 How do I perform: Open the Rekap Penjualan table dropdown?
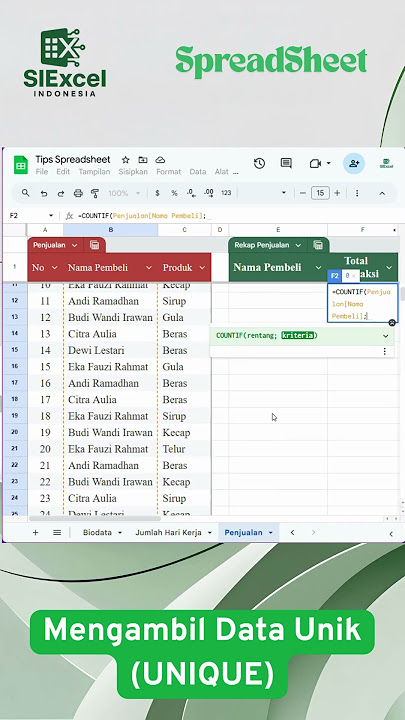[298, 245]
